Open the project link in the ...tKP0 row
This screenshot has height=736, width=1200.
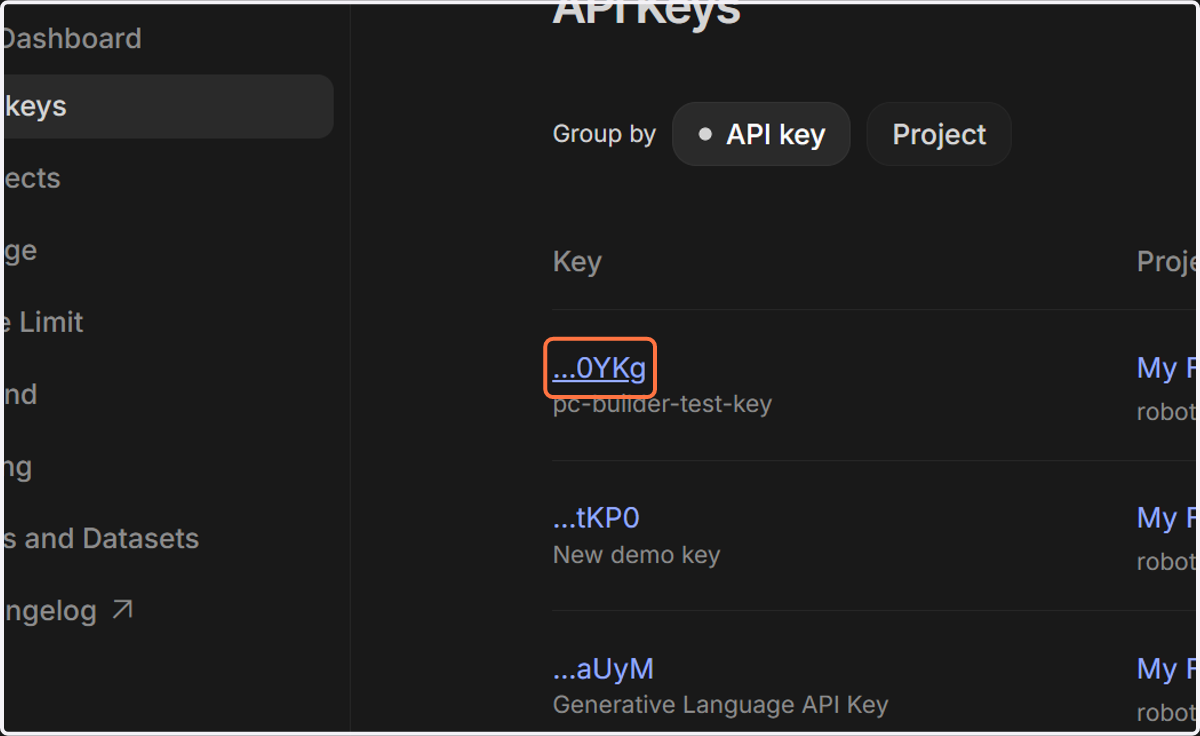pyautogui.click(x=1168, y=518)
